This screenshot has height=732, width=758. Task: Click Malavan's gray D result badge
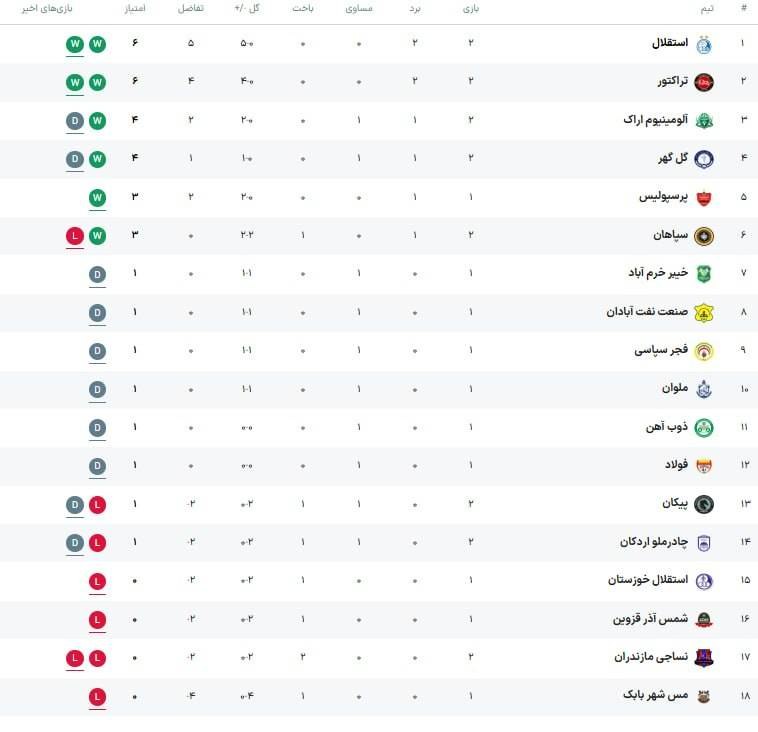pos(97,390)
